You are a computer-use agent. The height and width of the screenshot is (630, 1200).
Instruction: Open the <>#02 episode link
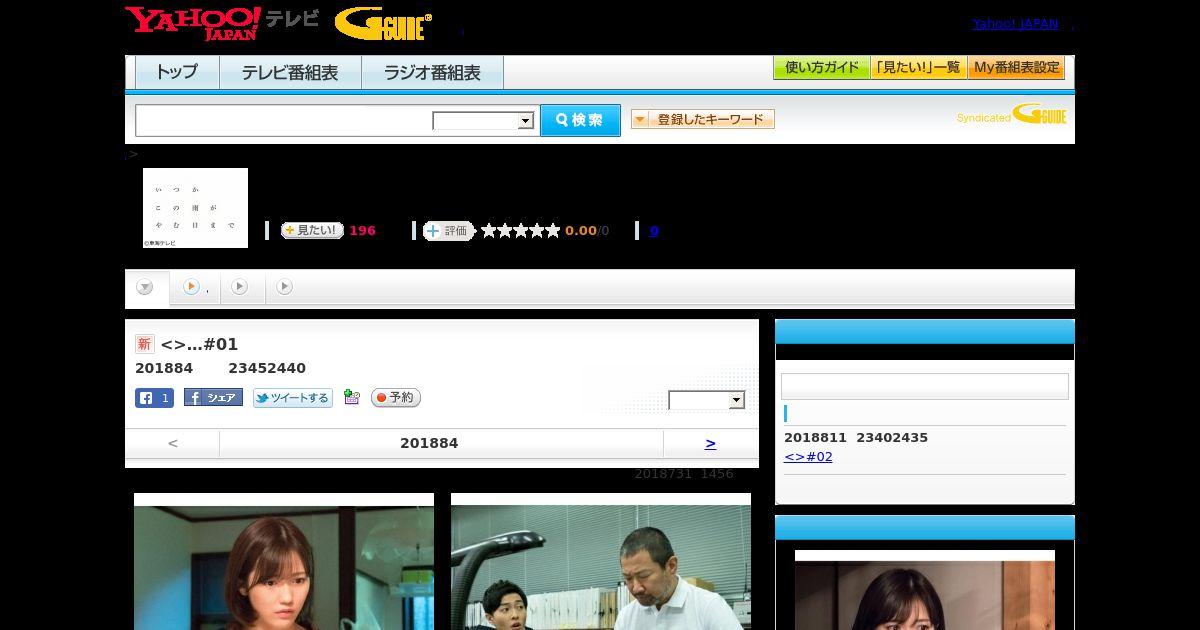coord(808,457)
